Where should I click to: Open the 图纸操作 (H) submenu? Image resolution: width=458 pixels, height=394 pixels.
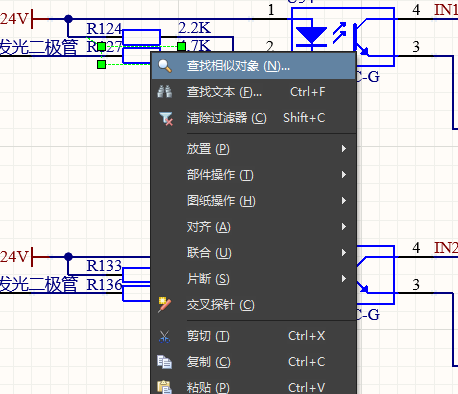click(254, 201)
